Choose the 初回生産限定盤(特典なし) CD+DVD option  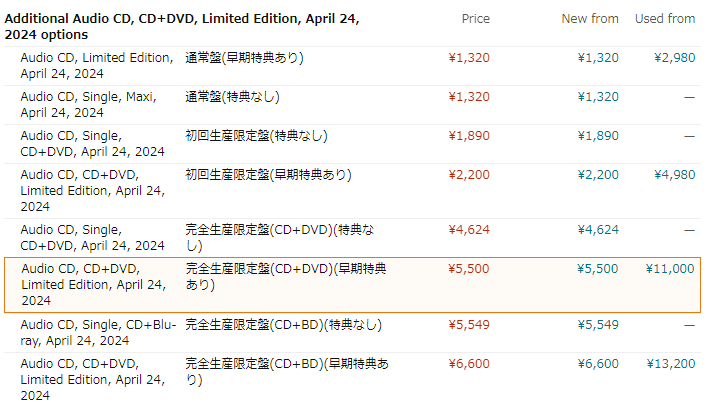point(352,144)
